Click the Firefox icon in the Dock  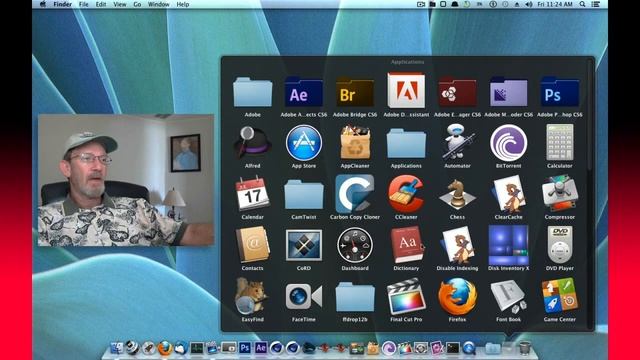tap(165, 348)
